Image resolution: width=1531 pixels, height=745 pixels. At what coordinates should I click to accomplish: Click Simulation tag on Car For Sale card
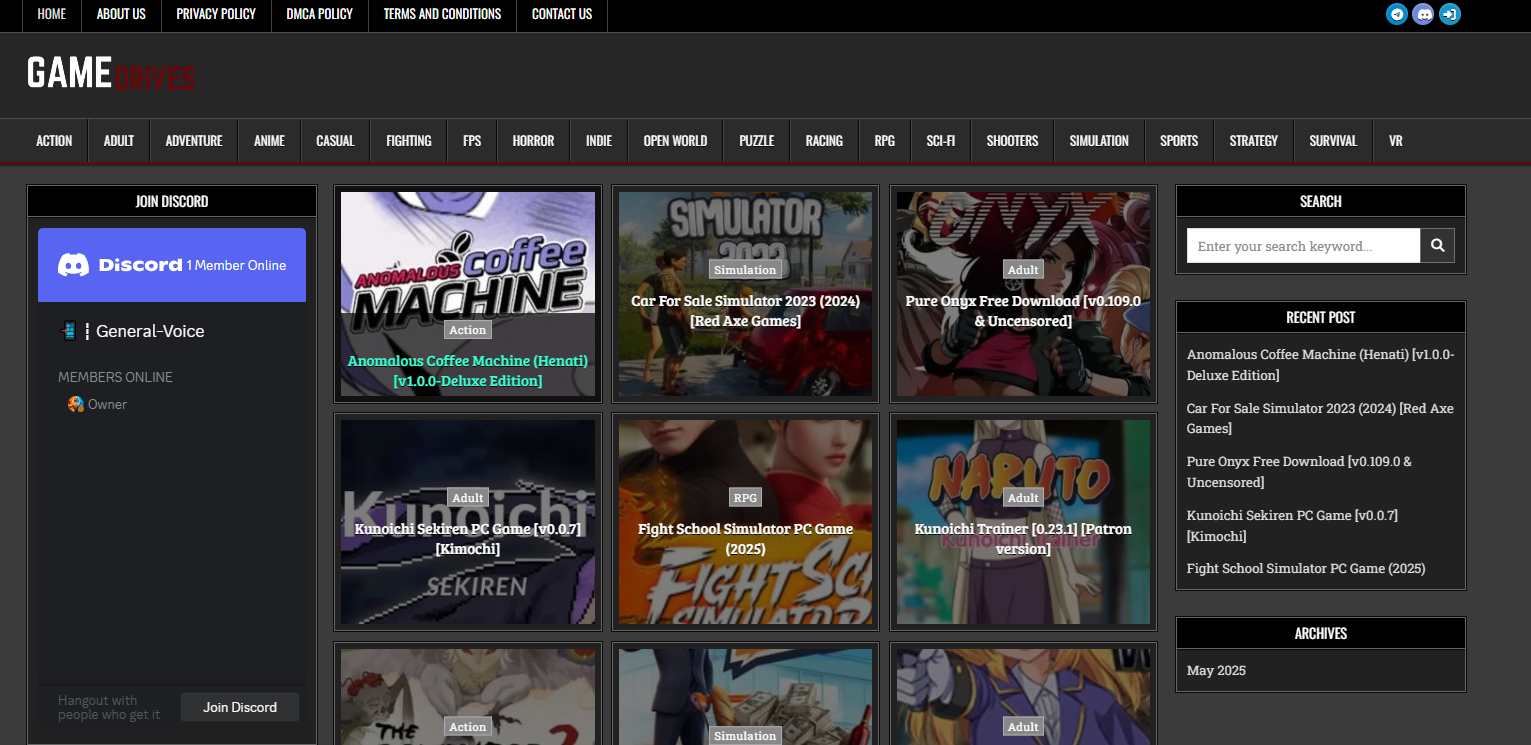click(745, 270)
